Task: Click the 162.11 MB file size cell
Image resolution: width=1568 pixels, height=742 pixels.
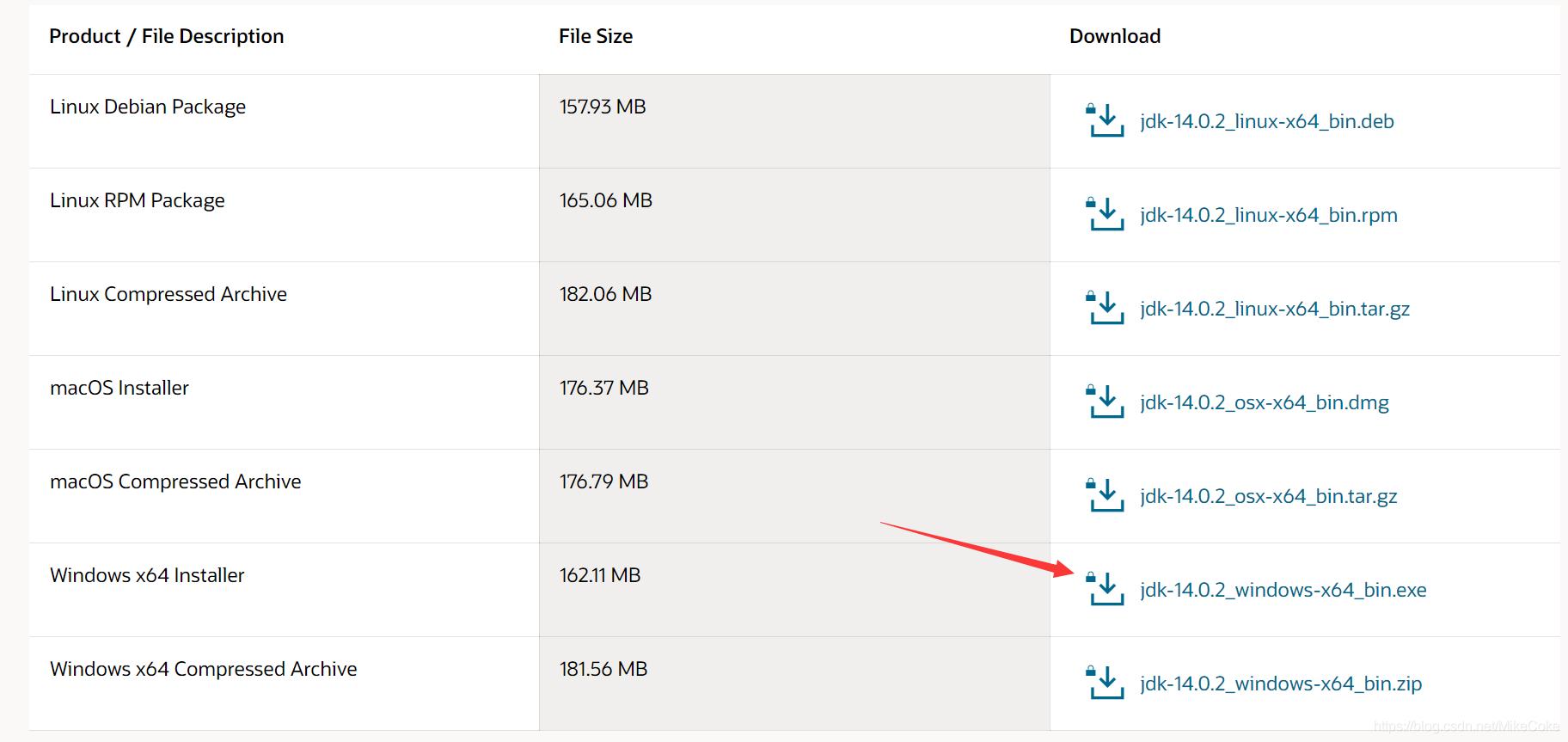Action: coord(600,575)
